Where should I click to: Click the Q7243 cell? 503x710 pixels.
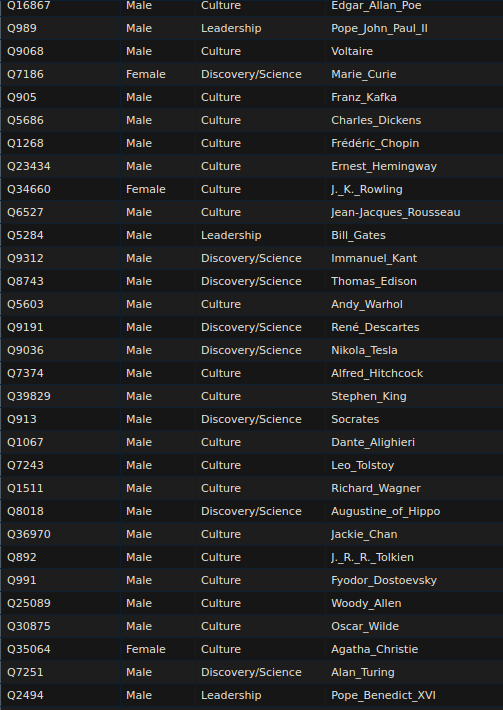point(61,465)
